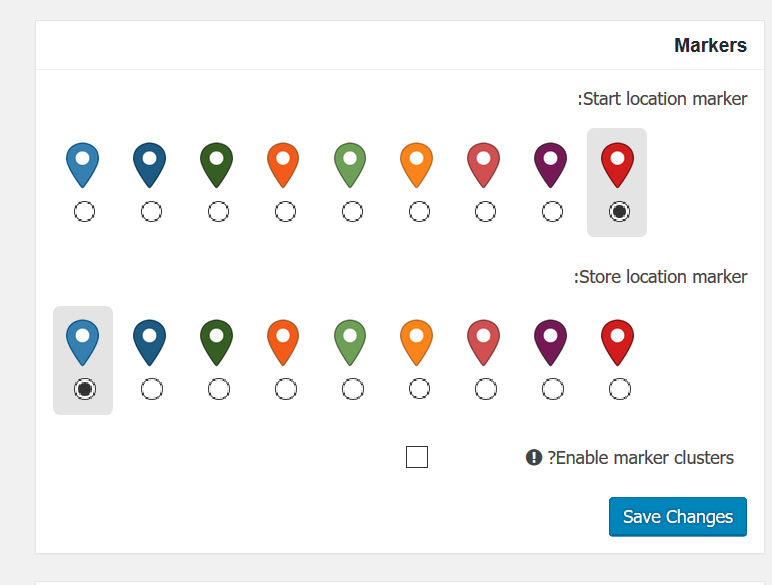The height and width of the screenshot is (585, 772).
Task: Click the dark orange store location marker icon
Action: click(x=283, y=343)
